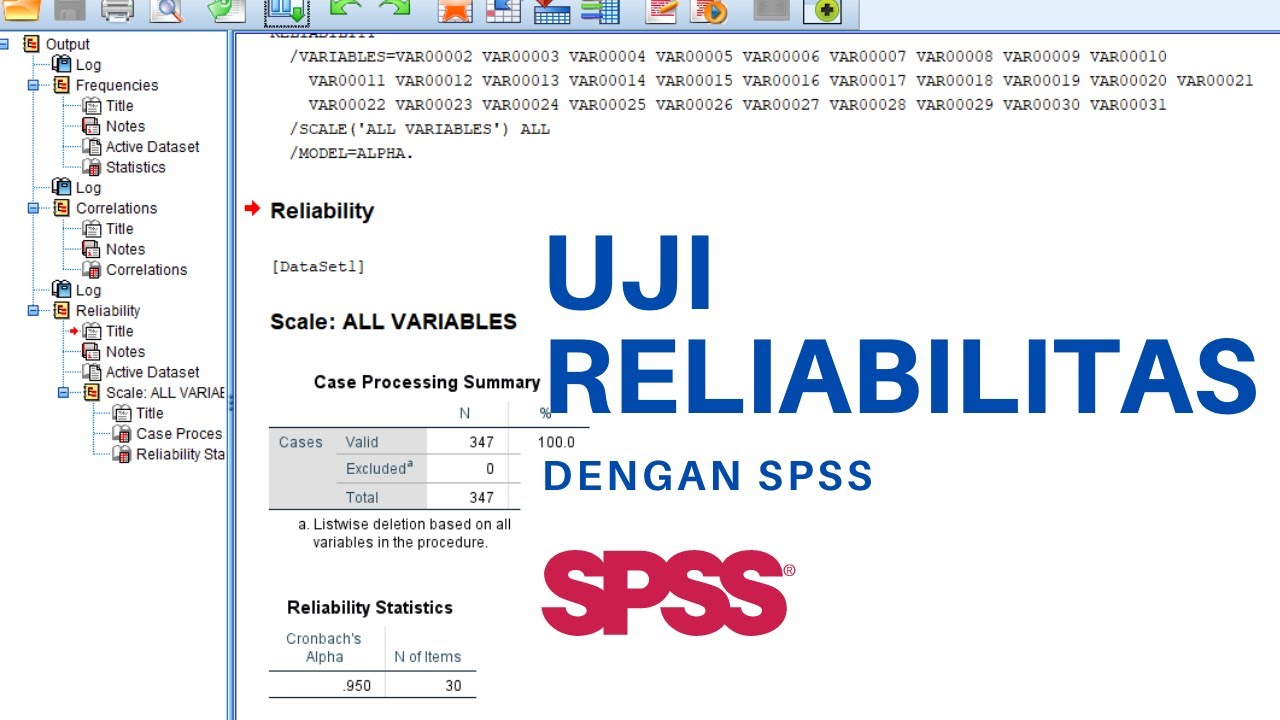Click the Go to Case toolbar icon
Screen dimensions: 1280x720
click(x=503, y=9)
